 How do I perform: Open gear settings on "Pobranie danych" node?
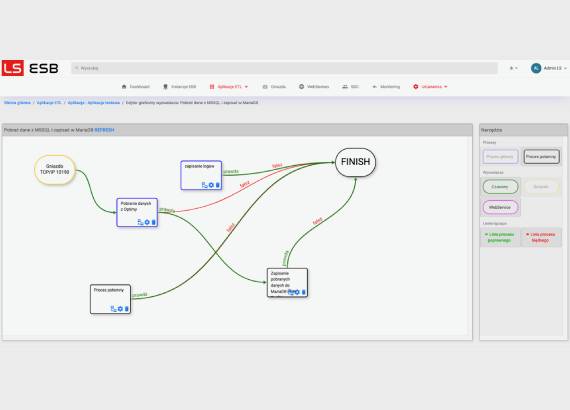(147, 222)
